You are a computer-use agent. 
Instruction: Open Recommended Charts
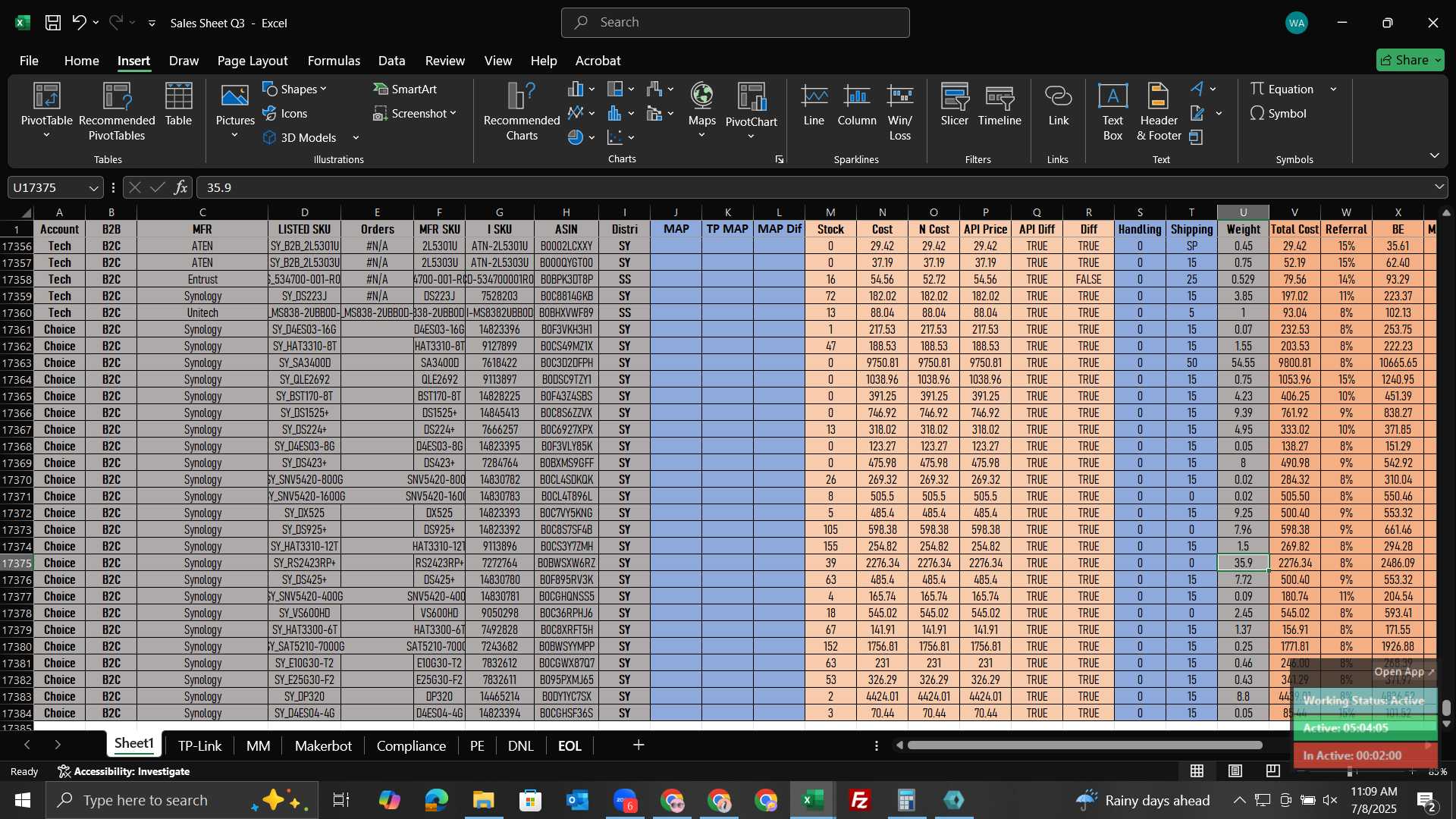click(522, 111)
